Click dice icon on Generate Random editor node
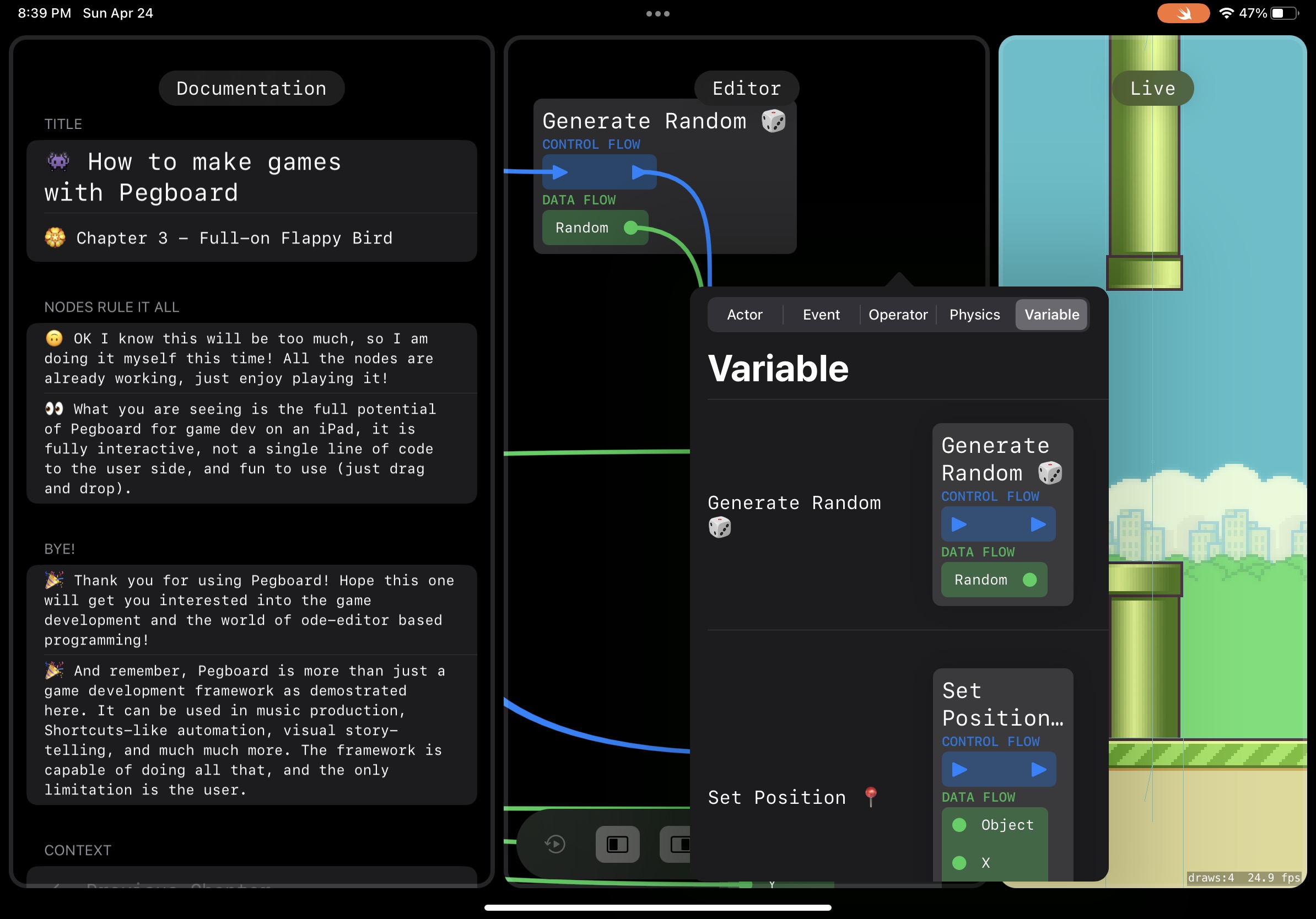The height and width of the screenshot is (919, 1316). coord(773,121)
